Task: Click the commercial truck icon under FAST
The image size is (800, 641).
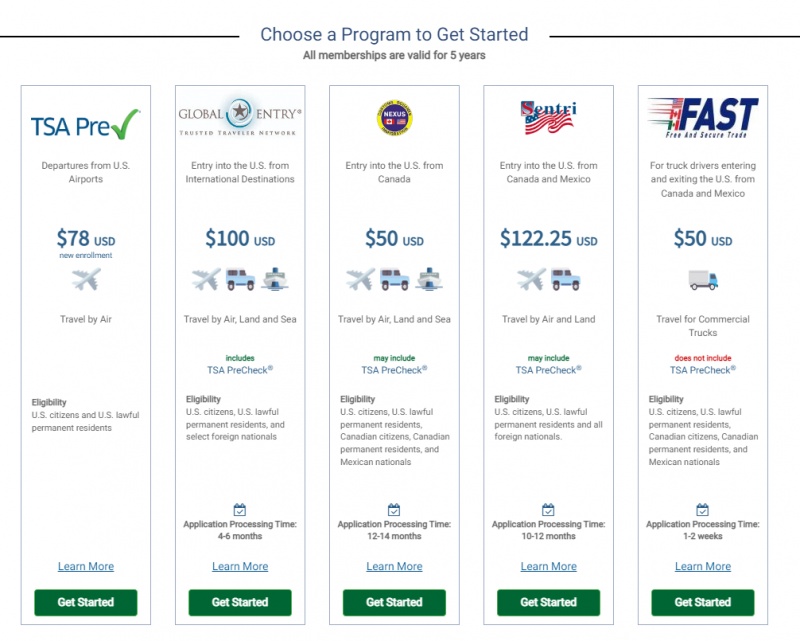Action: pyautogui.click(x=703, y=280)
